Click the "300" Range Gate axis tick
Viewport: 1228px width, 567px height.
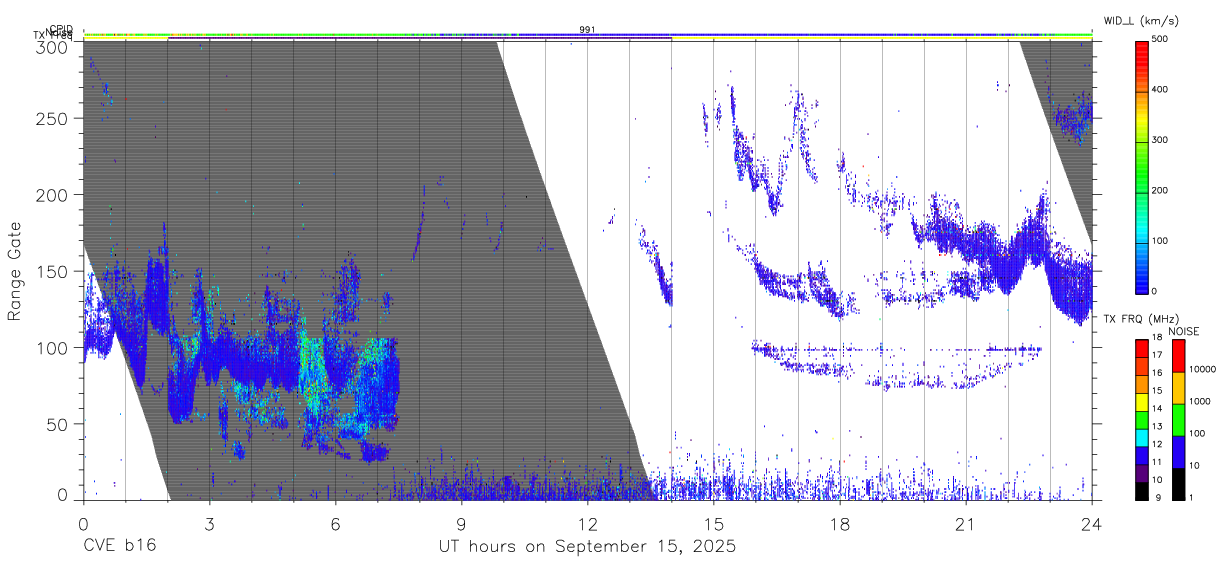[52, 46]
